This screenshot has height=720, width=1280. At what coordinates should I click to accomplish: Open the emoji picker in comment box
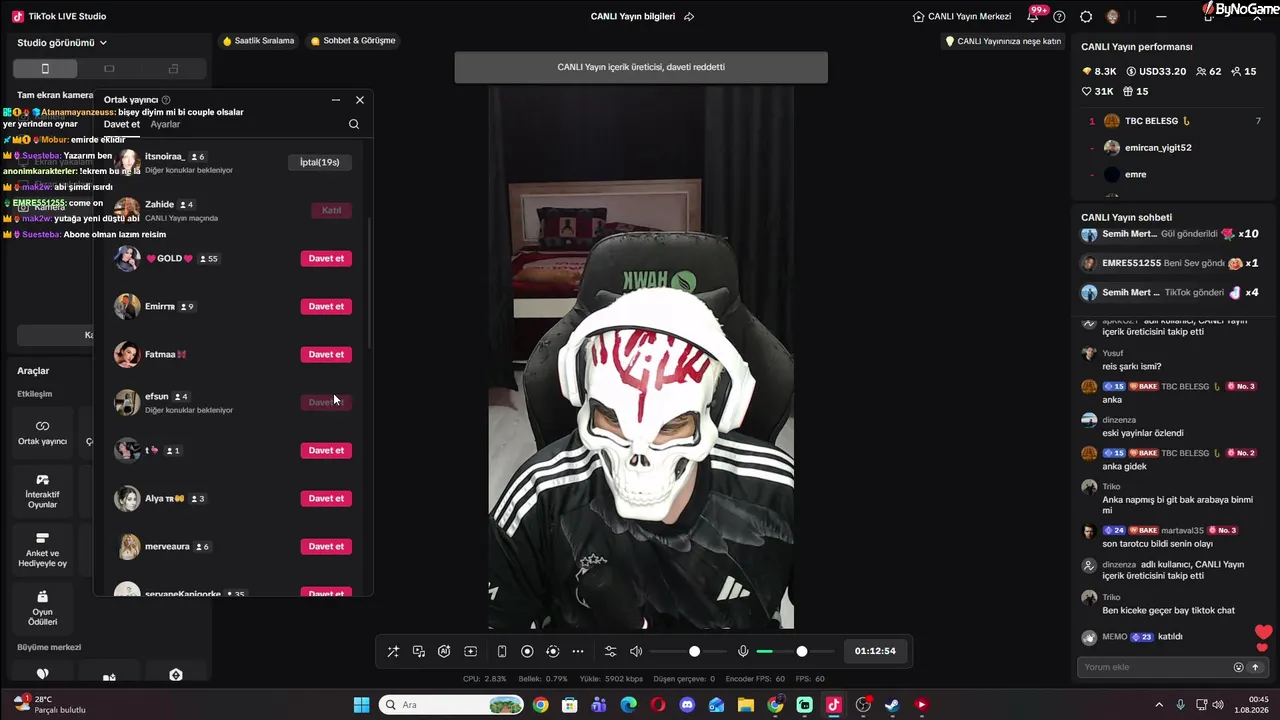coord(1238,667)
